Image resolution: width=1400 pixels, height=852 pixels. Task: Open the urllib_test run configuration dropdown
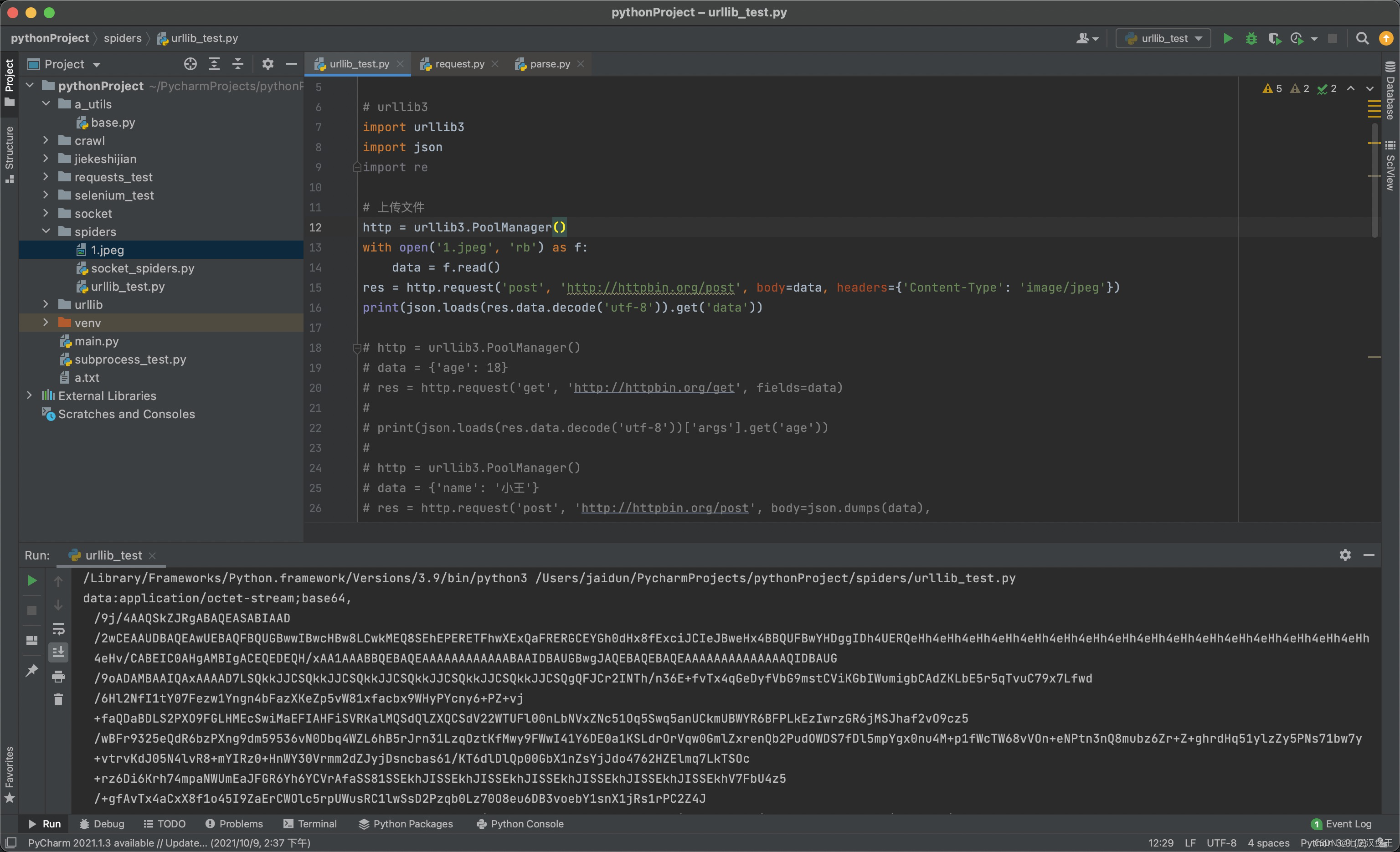(x=1163, y=38)
